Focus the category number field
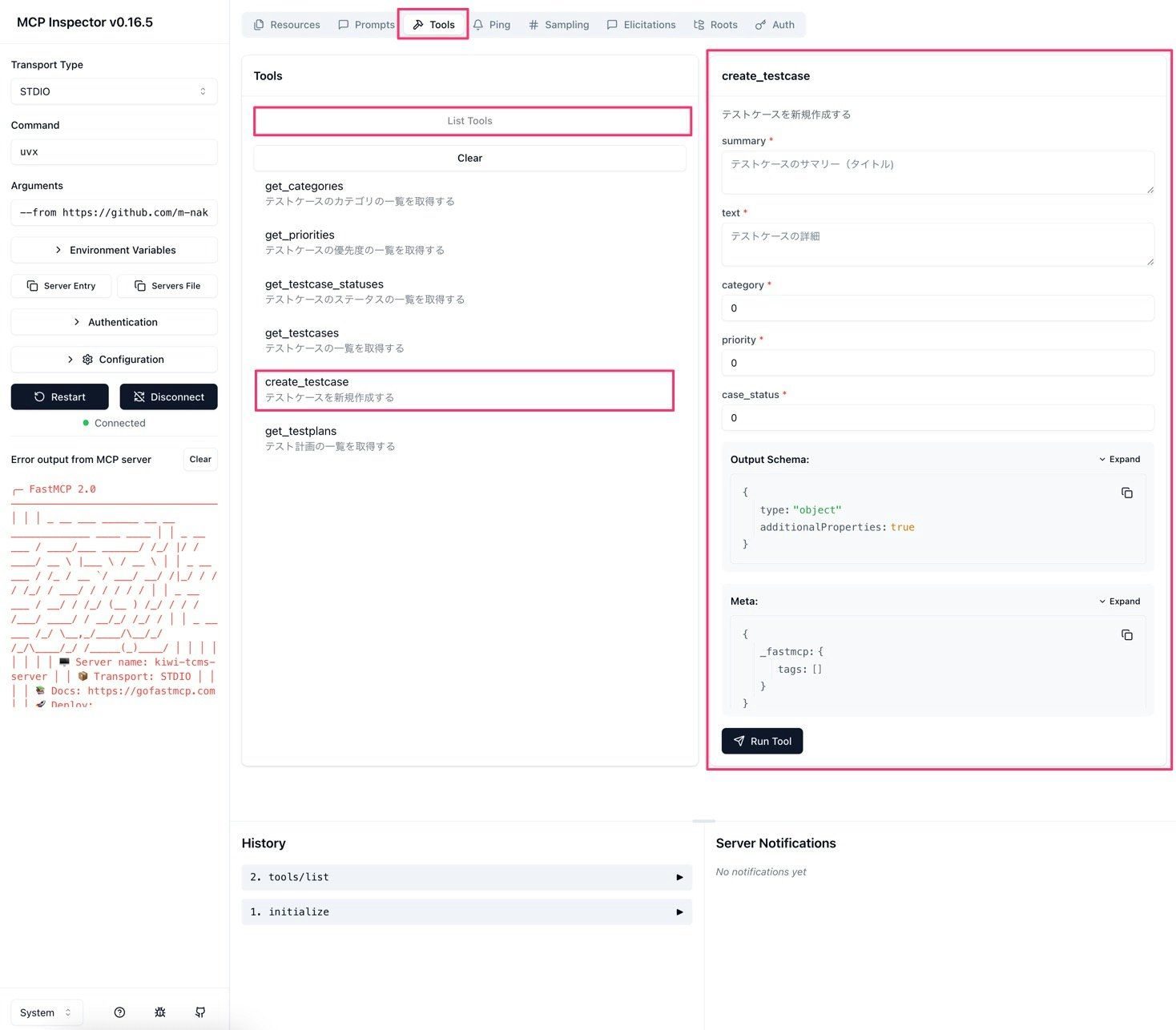 coord(938,308)
